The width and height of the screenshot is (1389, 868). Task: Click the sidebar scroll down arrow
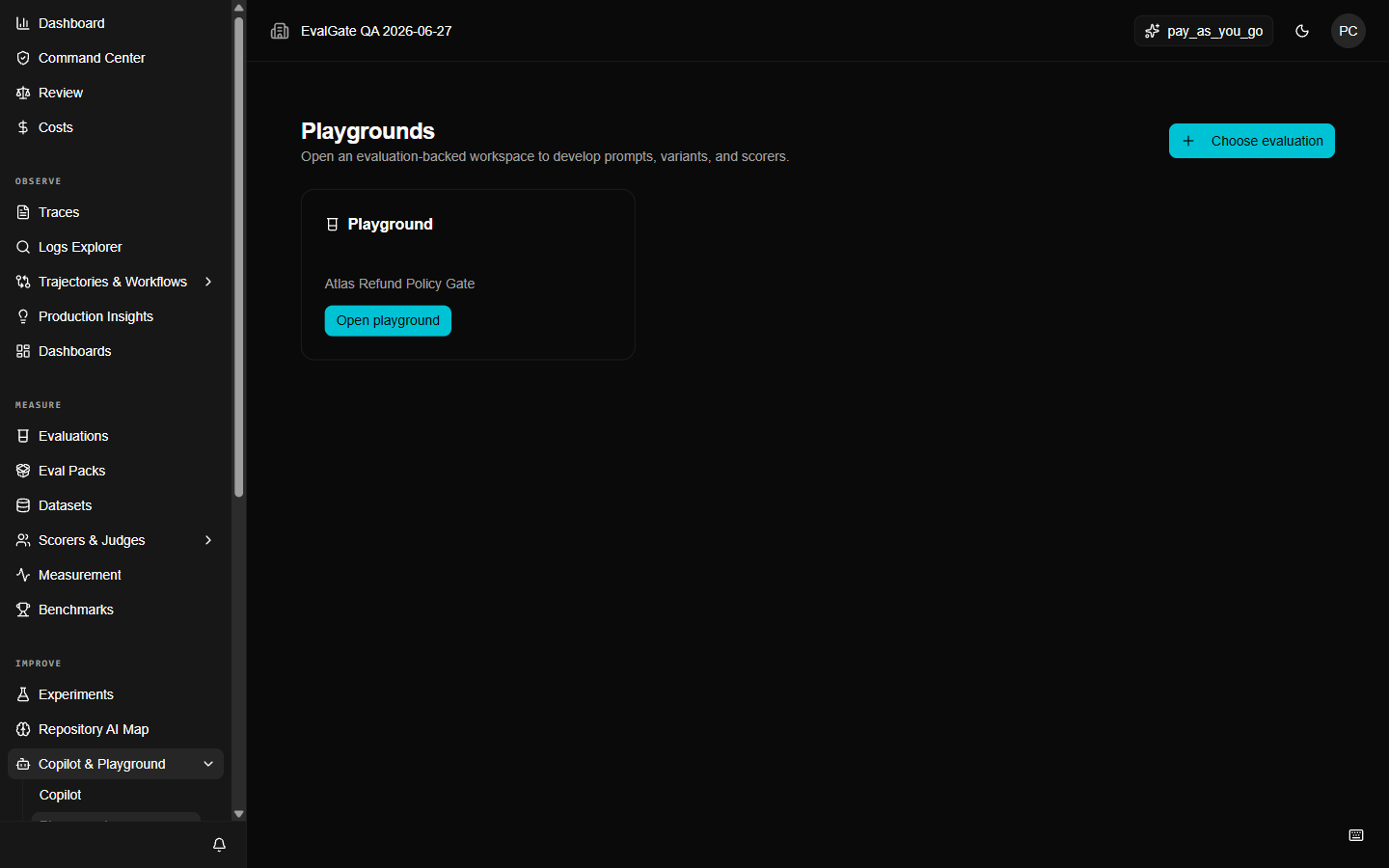[x=238, y=814]
